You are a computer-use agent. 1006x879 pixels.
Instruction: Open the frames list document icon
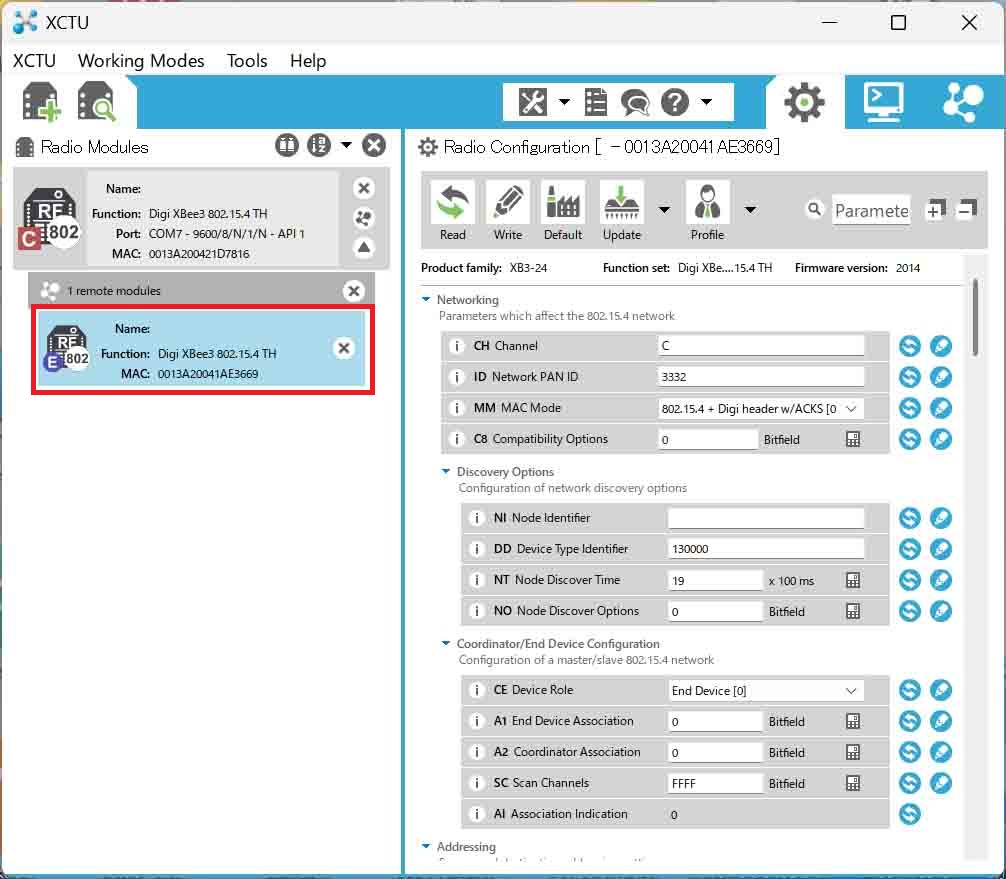tap(596, 102)
